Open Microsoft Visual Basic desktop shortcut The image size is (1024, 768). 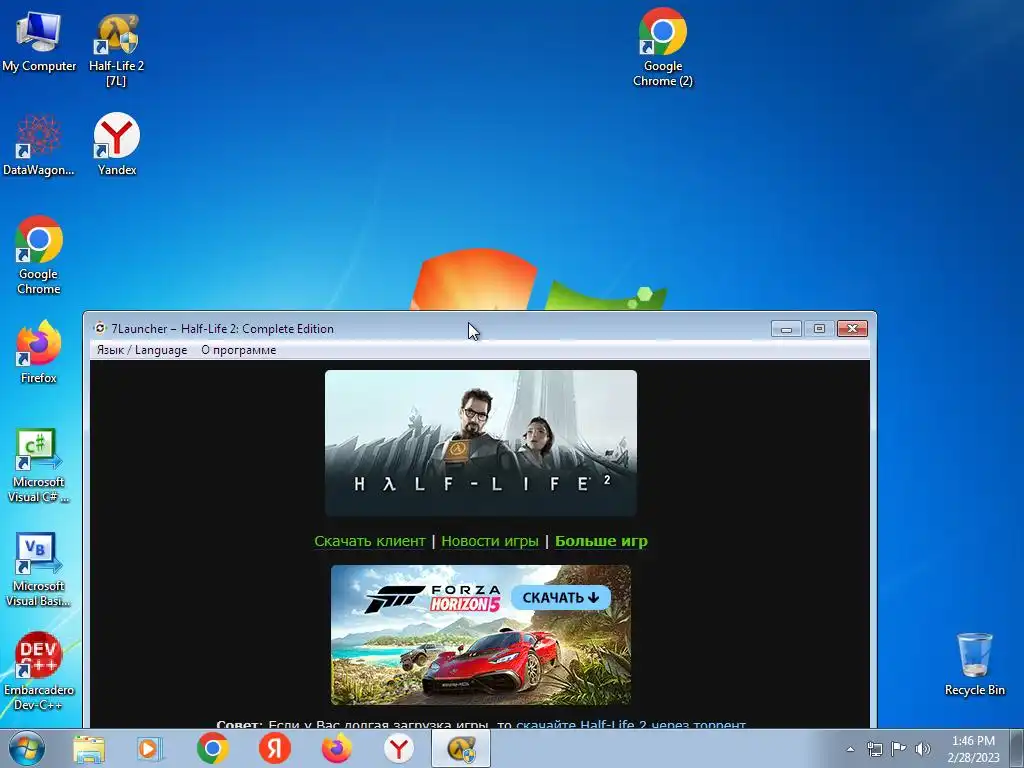point(39,569)
